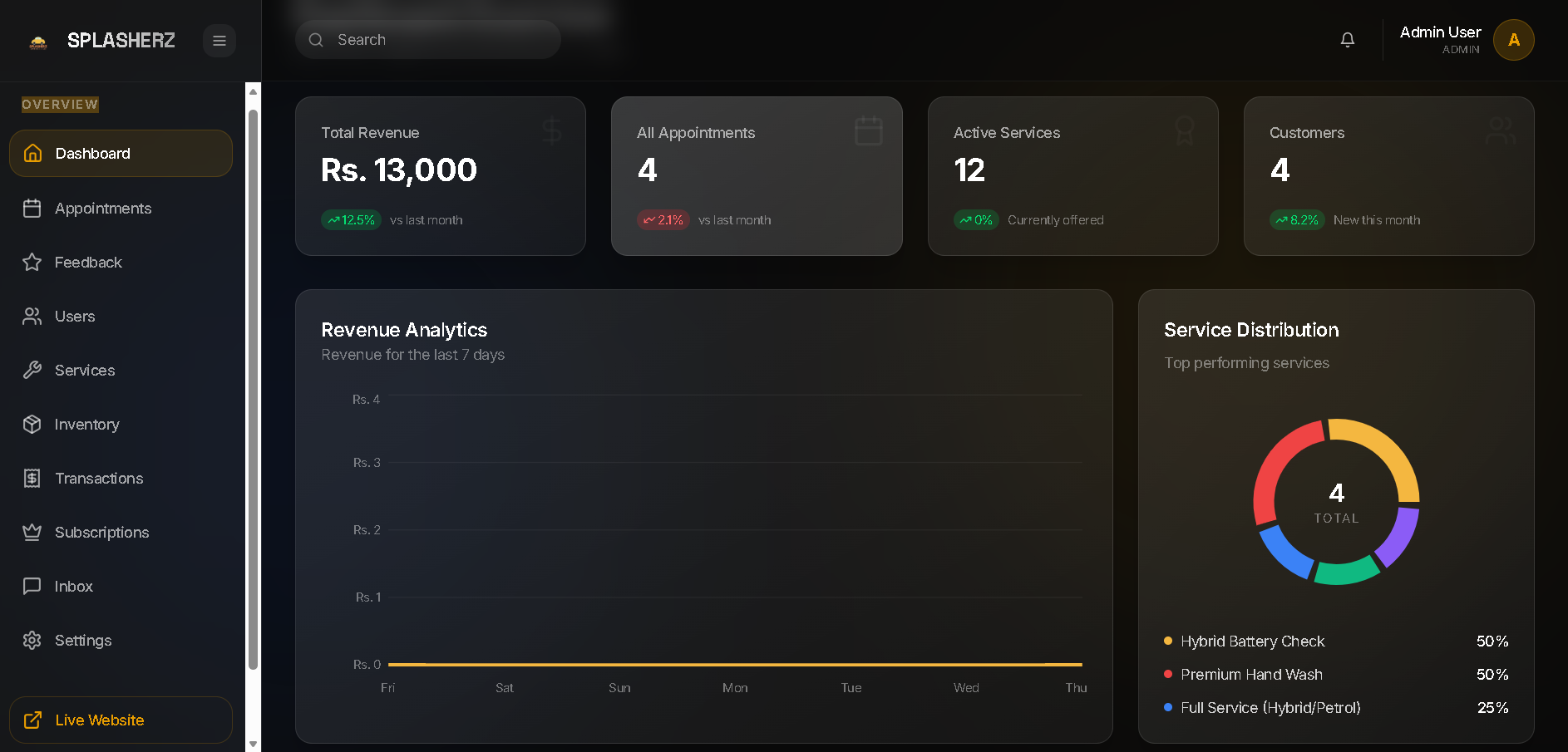1568x752 pixels.
Task: Click the Service Distribution heading
Action: pyautogui.click(x=1251, y=330)
